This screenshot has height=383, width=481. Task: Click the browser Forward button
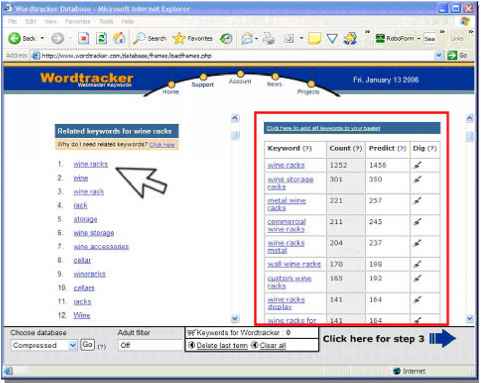pos(57,39)
